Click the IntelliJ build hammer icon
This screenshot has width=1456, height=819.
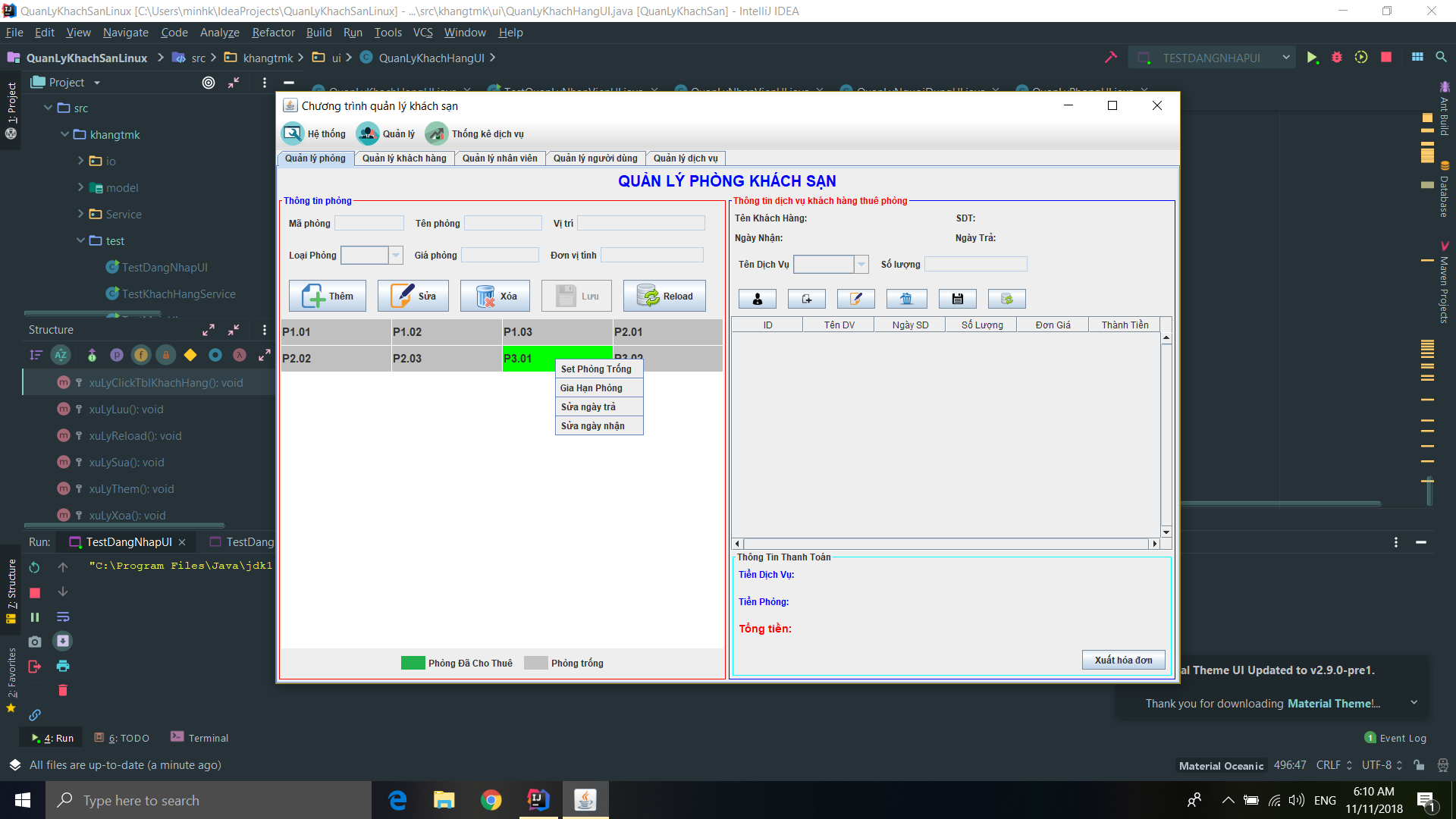(x=1111, y=58)
